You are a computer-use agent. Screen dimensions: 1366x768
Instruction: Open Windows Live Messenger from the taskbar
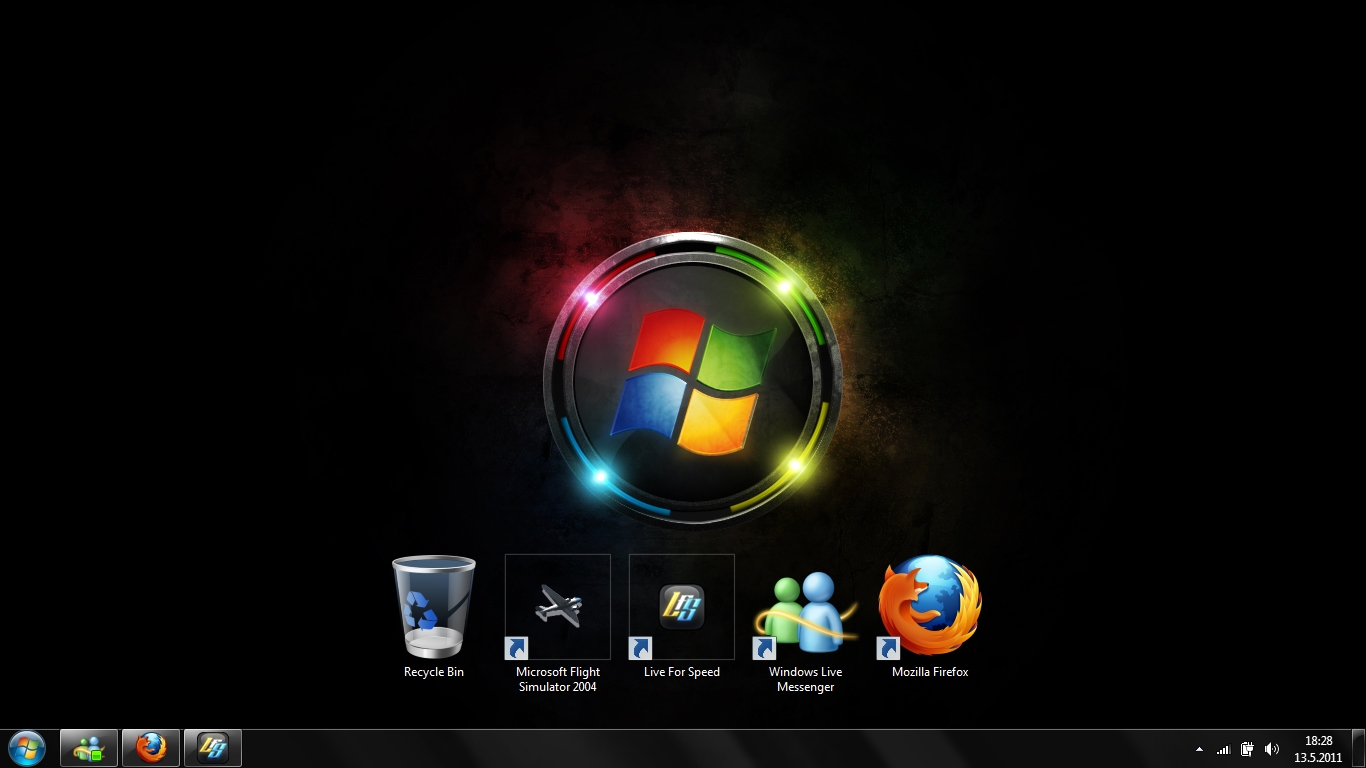click(89, 748)
